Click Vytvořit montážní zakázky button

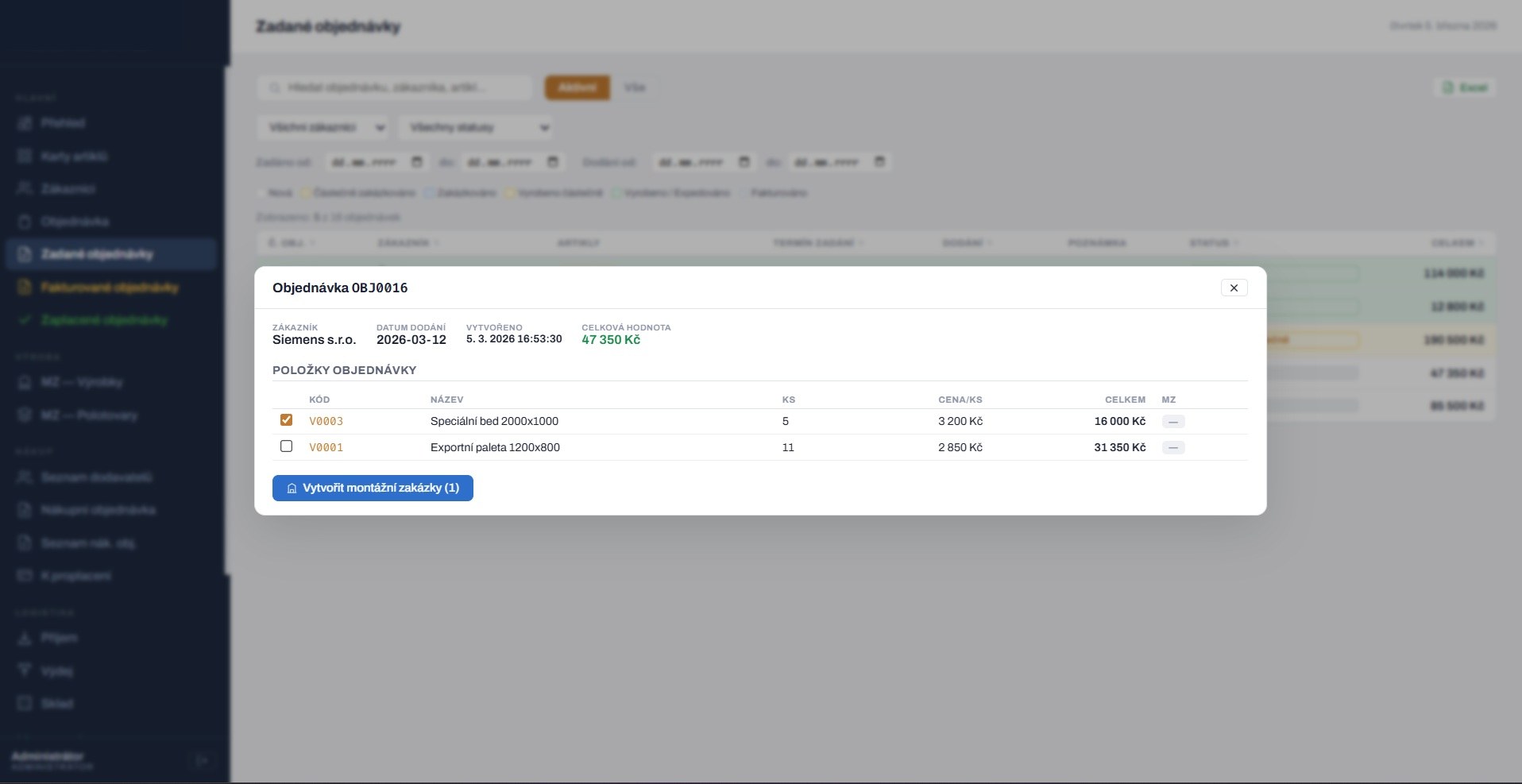coord(373,488)
